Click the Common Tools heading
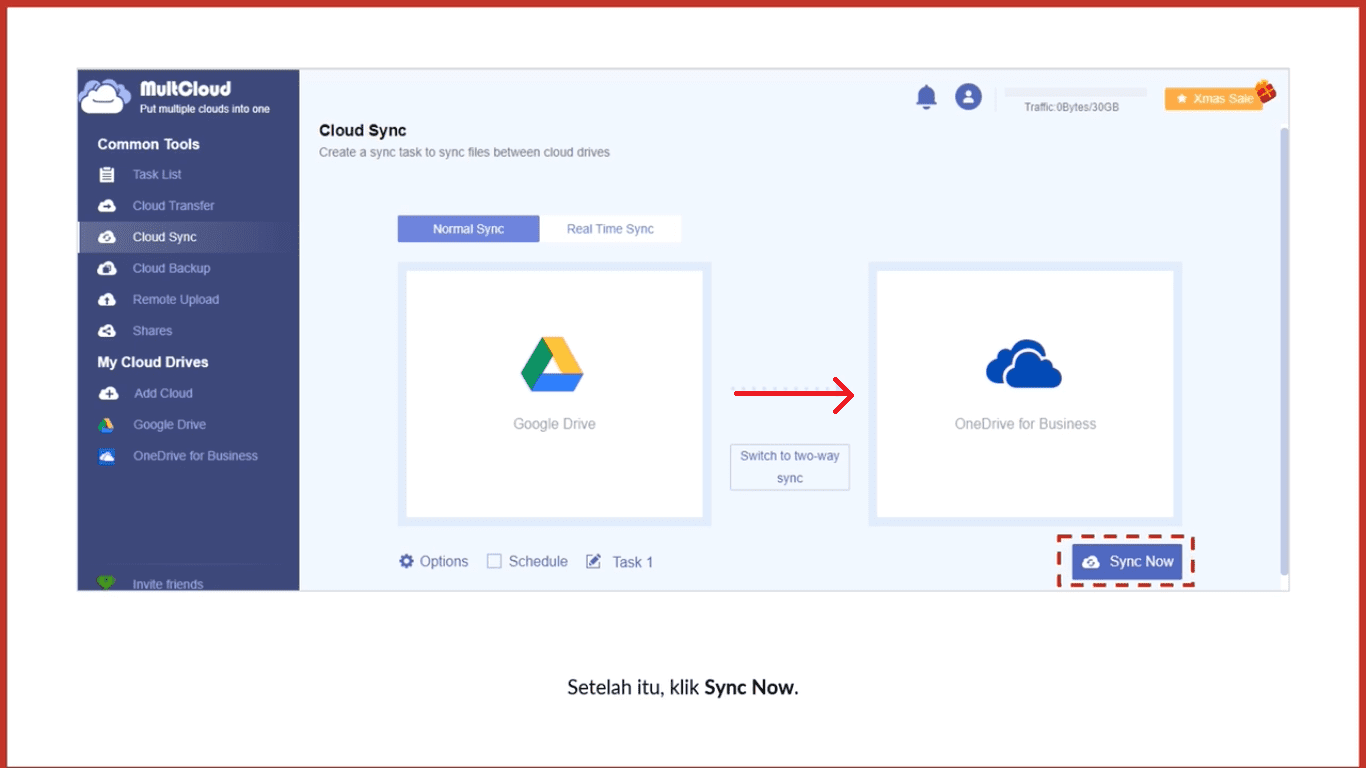 (148, 144)
